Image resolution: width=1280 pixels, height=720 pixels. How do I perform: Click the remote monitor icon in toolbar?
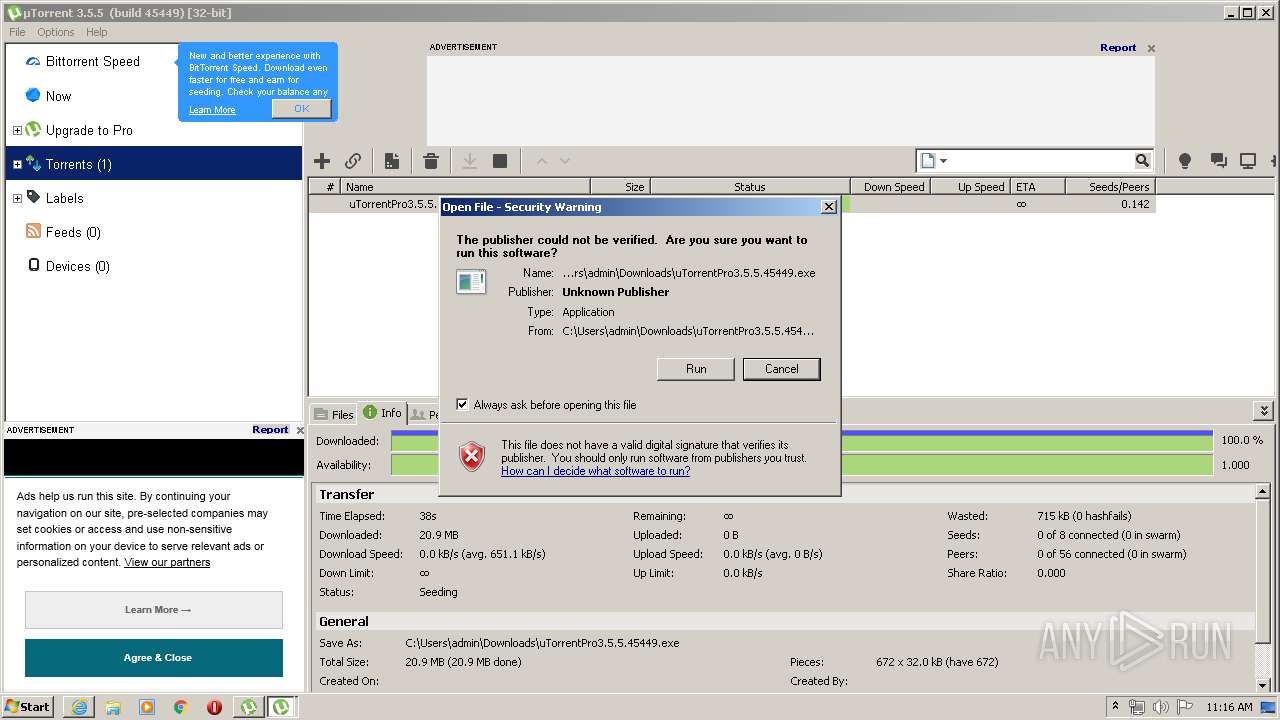[x=1248, y=161]
